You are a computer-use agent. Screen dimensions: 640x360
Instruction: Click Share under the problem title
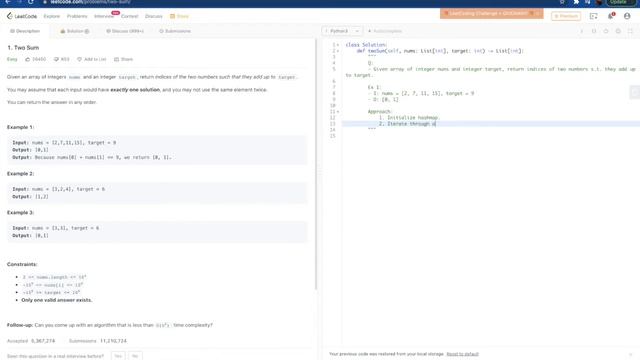123,59
